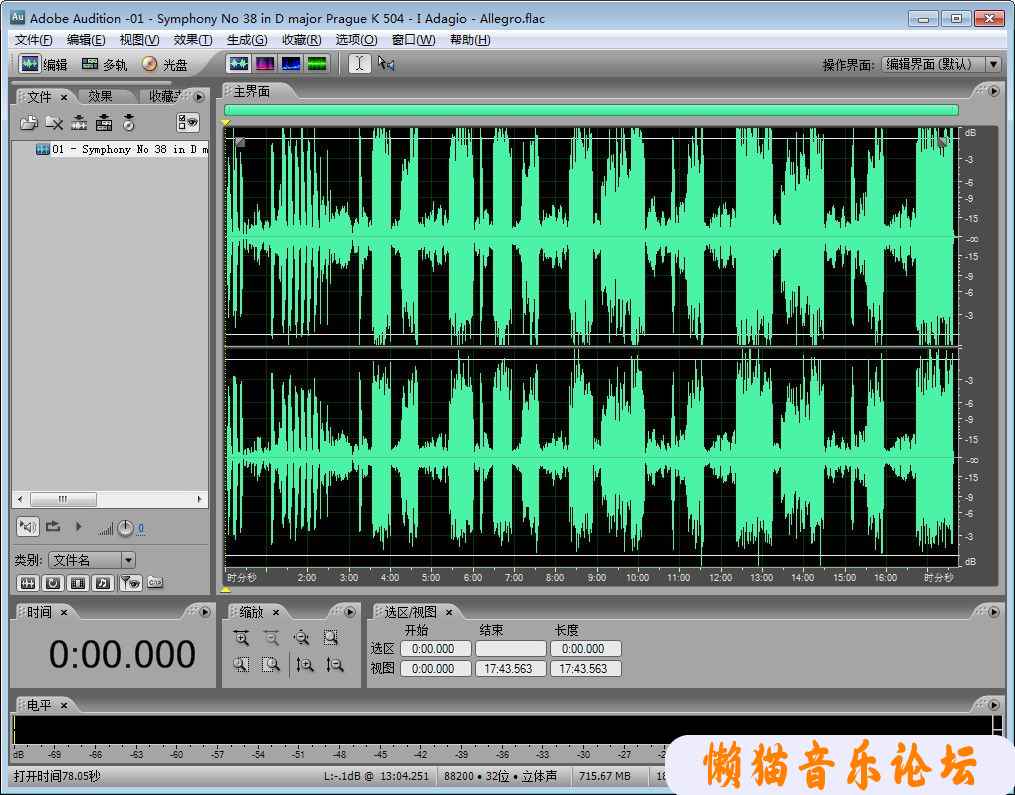Toggle auto-play preview speaker button
This screenshot has height=795, width=1015.
tap(28, 527)
